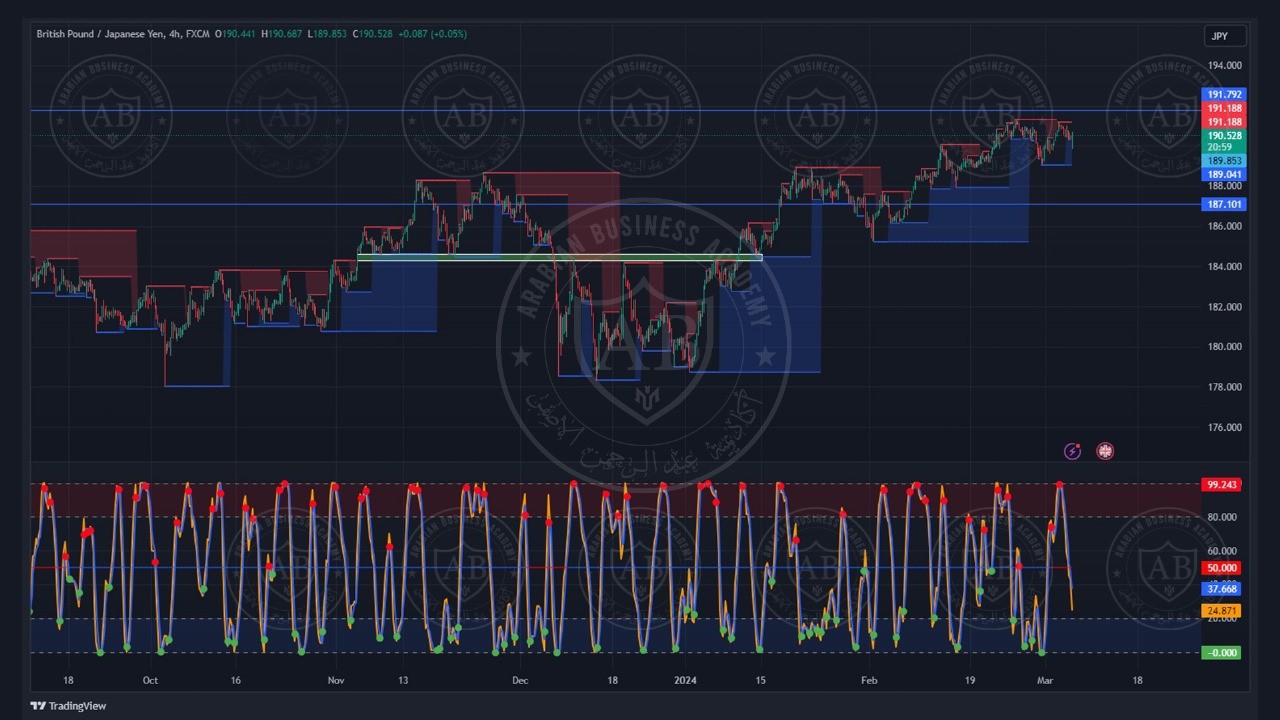Viewport: 1280px width, 720px height.
Task: Select the red 50.000 midline label
Action: (1222, 568)
